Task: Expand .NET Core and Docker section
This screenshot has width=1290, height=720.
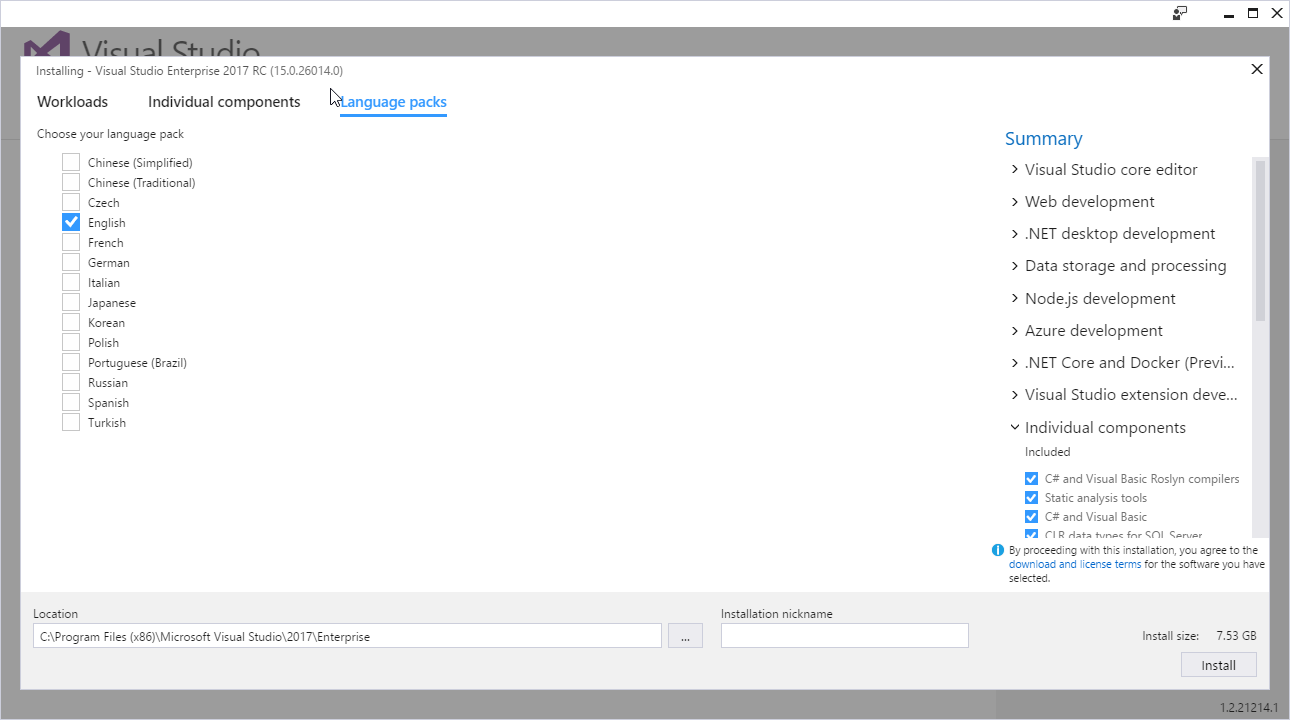Action: tap(1015, 363)
